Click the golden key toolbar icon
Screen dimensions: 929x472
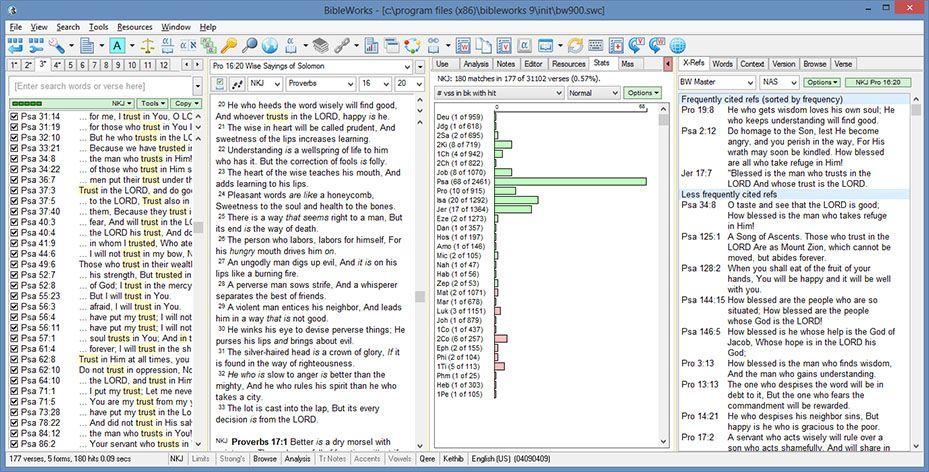pos(229,45)
